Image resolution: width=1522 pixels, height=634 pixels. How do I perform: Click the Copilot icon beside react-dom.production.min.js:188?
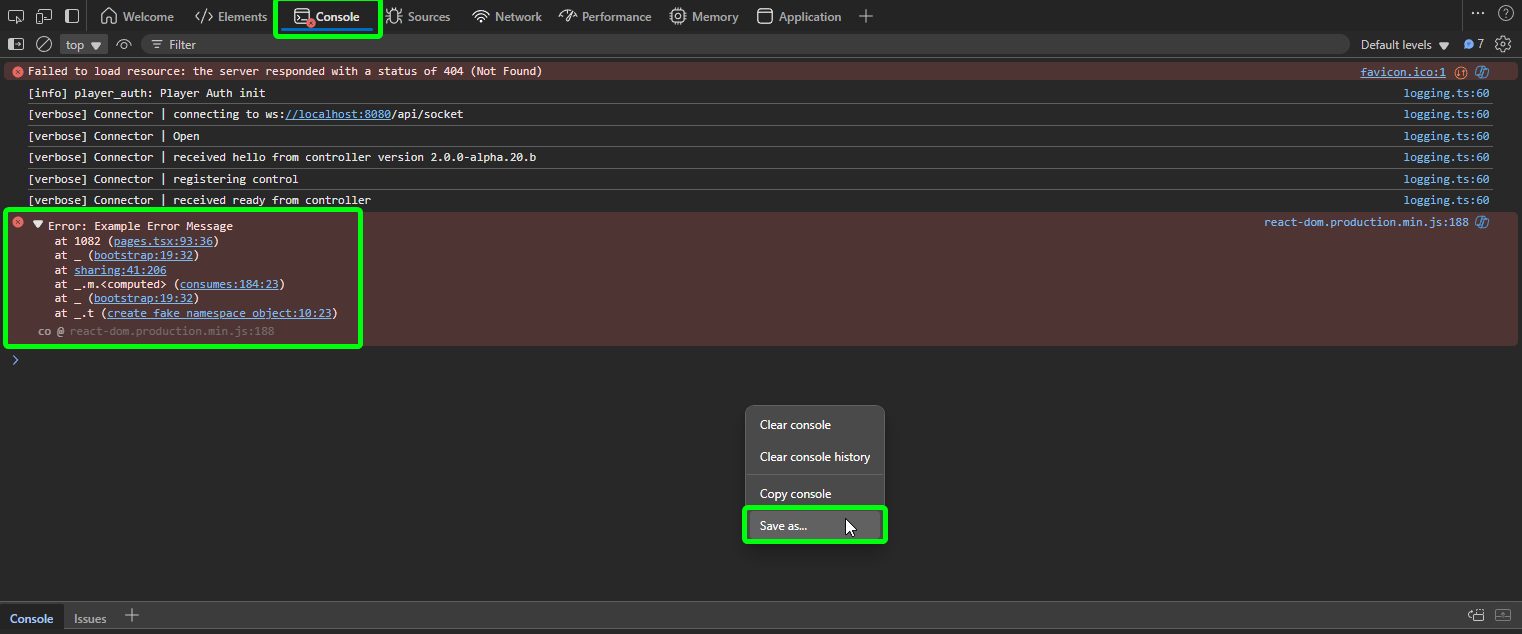1483,222
